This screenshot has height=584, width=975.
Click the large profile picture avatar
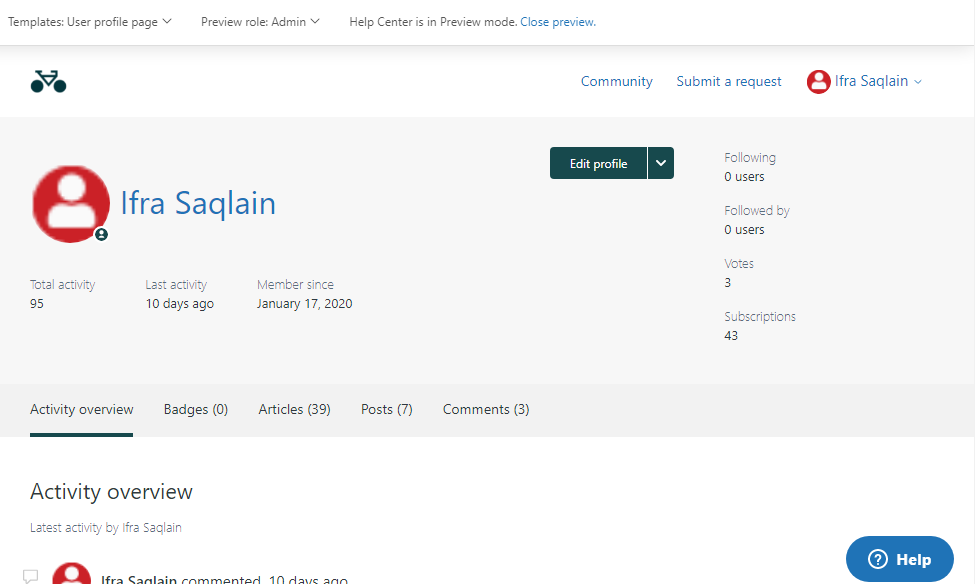tap(71, 204)
